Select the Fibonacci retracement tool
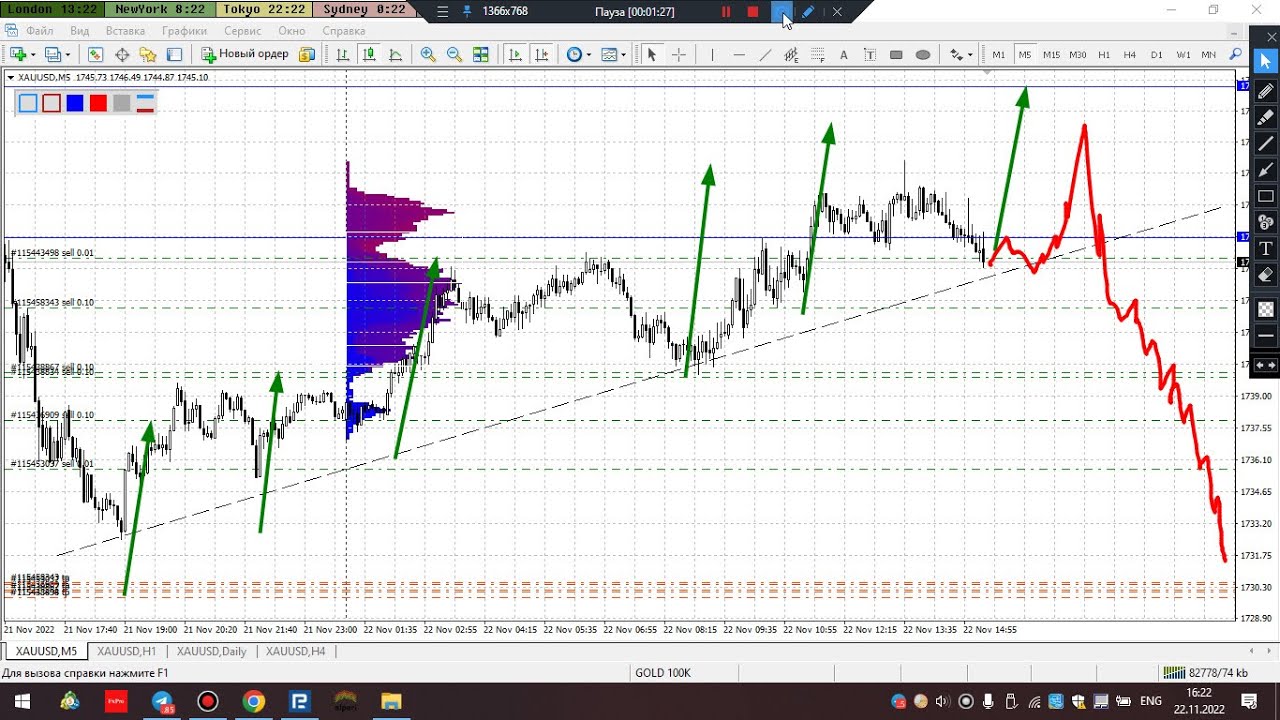This screenshot has width=1280, height=720. click(x=817, y=54)
